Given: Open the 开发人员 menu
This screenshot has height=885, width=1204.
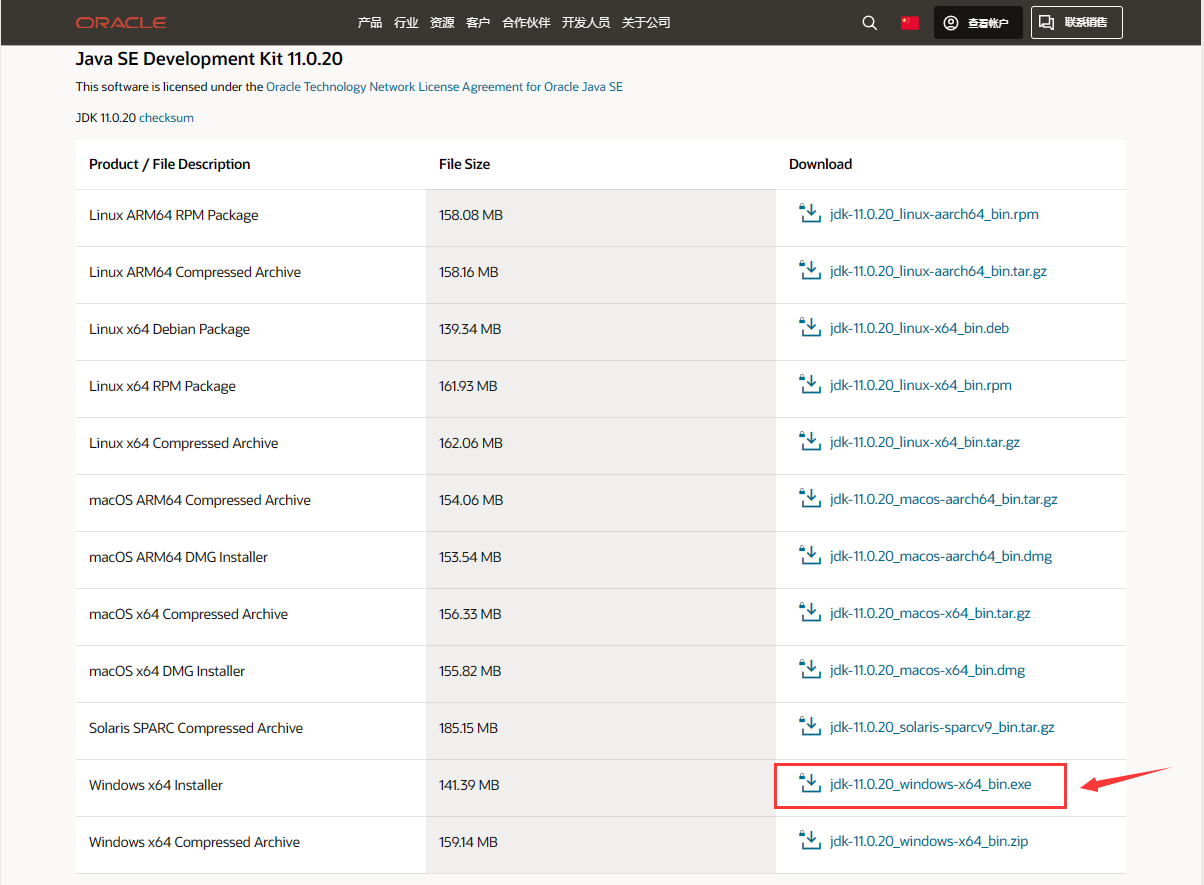Looking at the screenshot, I should [586, 22].
